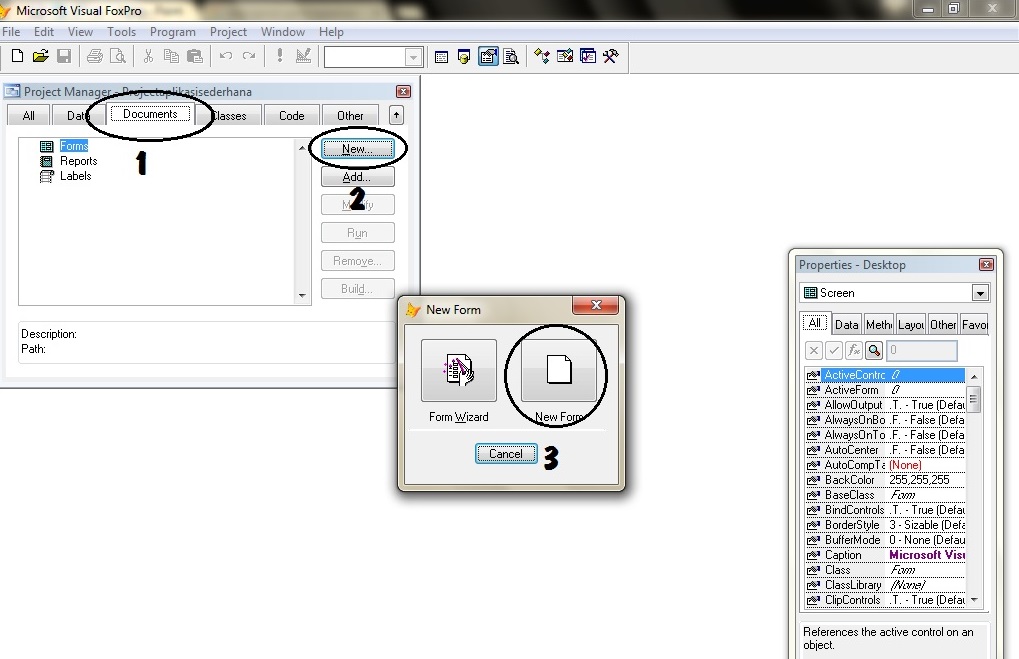Switch to the Code tab in Project Manager
Viewport: 1019px width, 659px height.
[x=292, y=116]
